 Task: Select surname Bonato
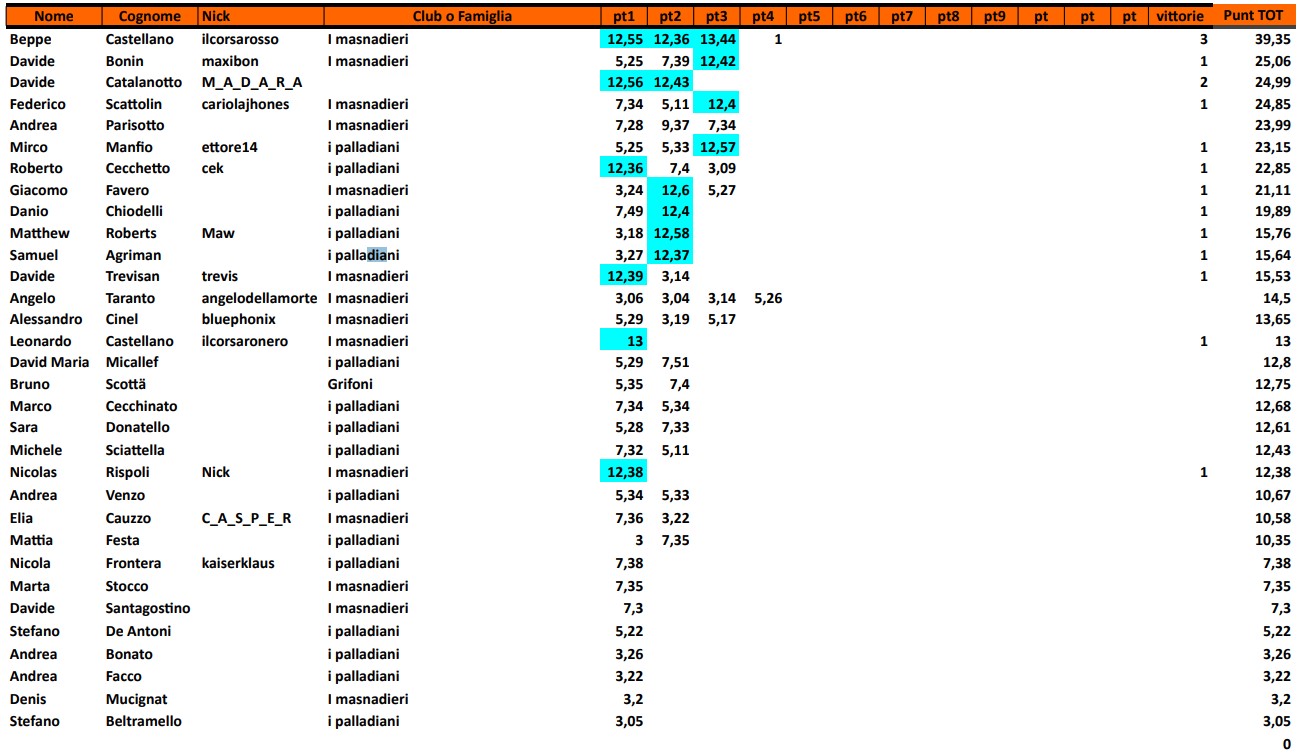tap(129, 654)
